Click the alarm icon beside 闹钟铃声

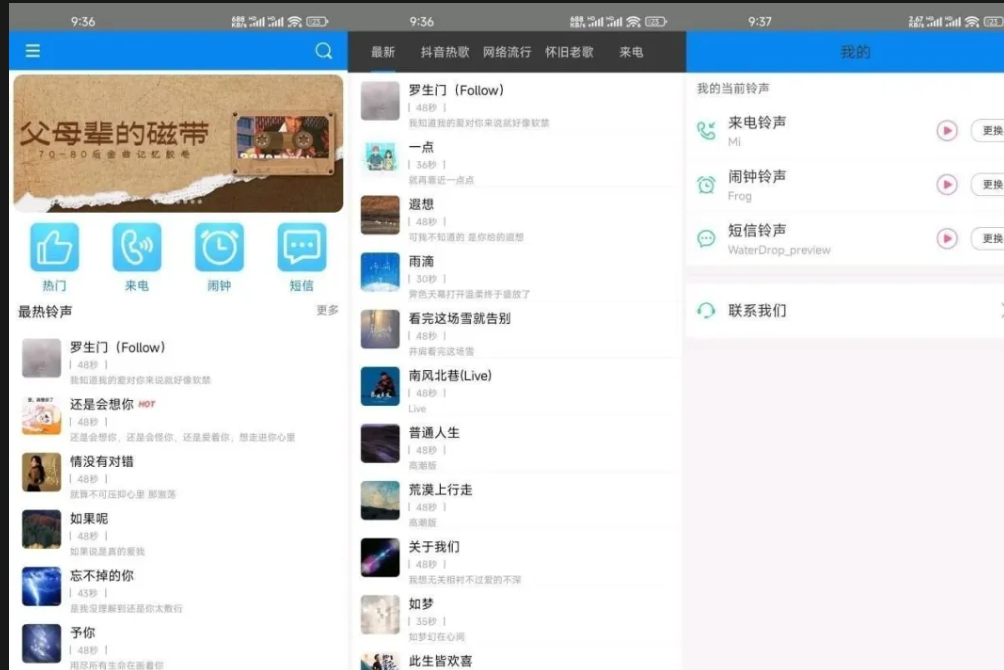tap(706, 184)
